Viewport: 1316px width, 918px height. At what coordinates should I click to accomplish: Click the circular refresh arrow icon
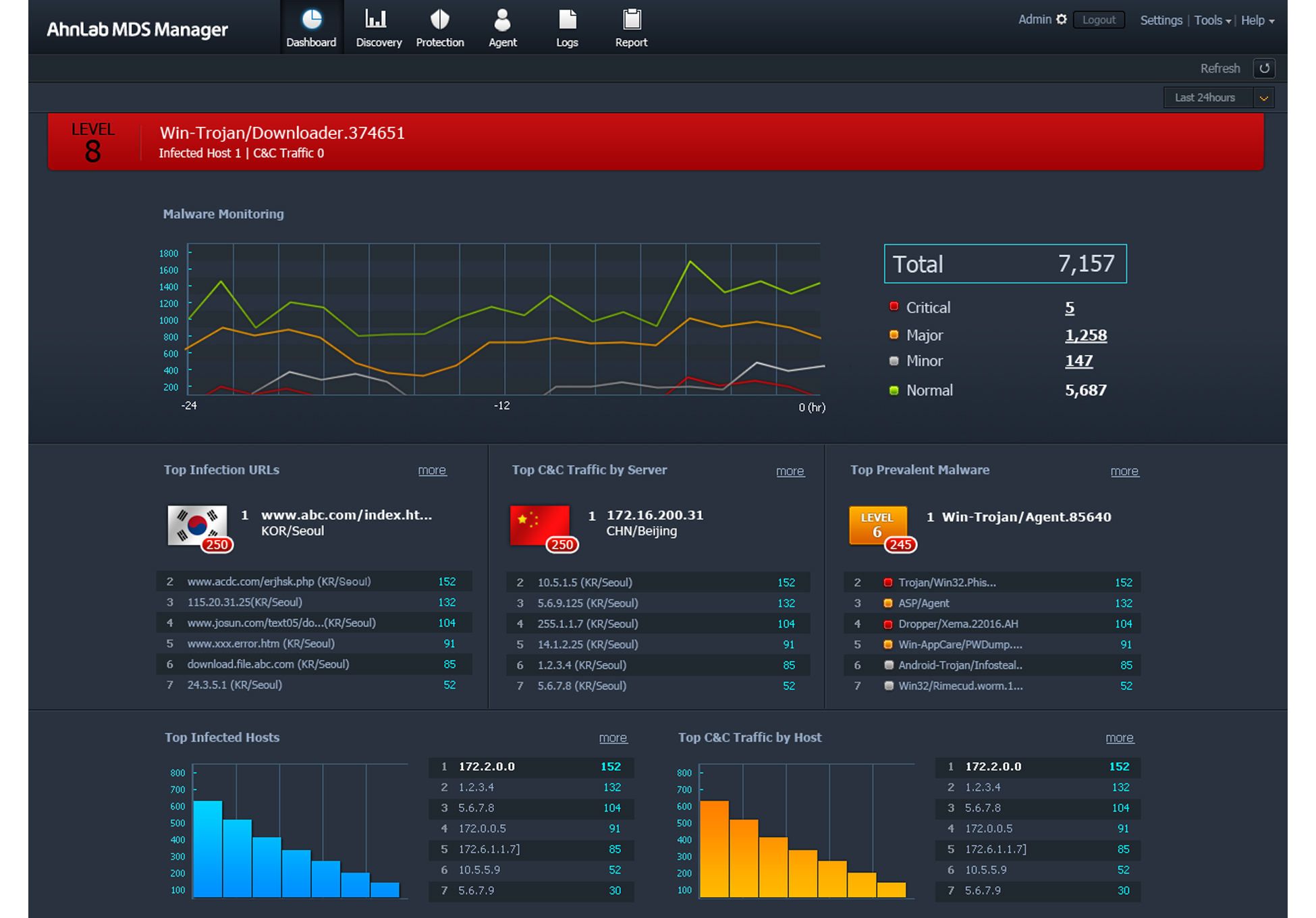(1264, 68)
